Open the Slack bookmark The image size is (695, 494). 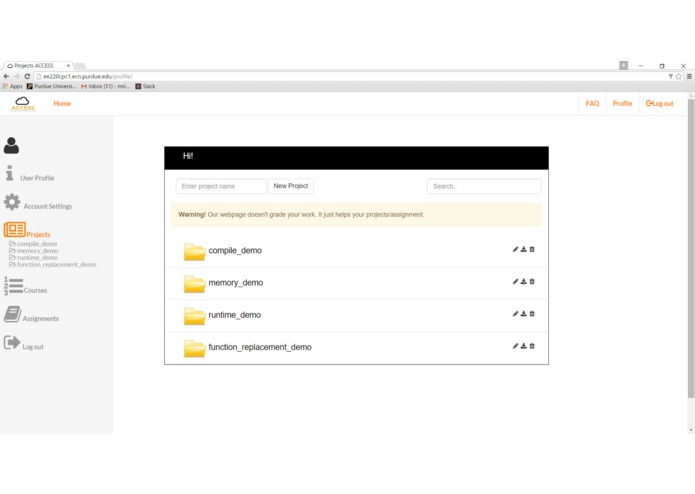pyautogui.click(x=145, y=86)
